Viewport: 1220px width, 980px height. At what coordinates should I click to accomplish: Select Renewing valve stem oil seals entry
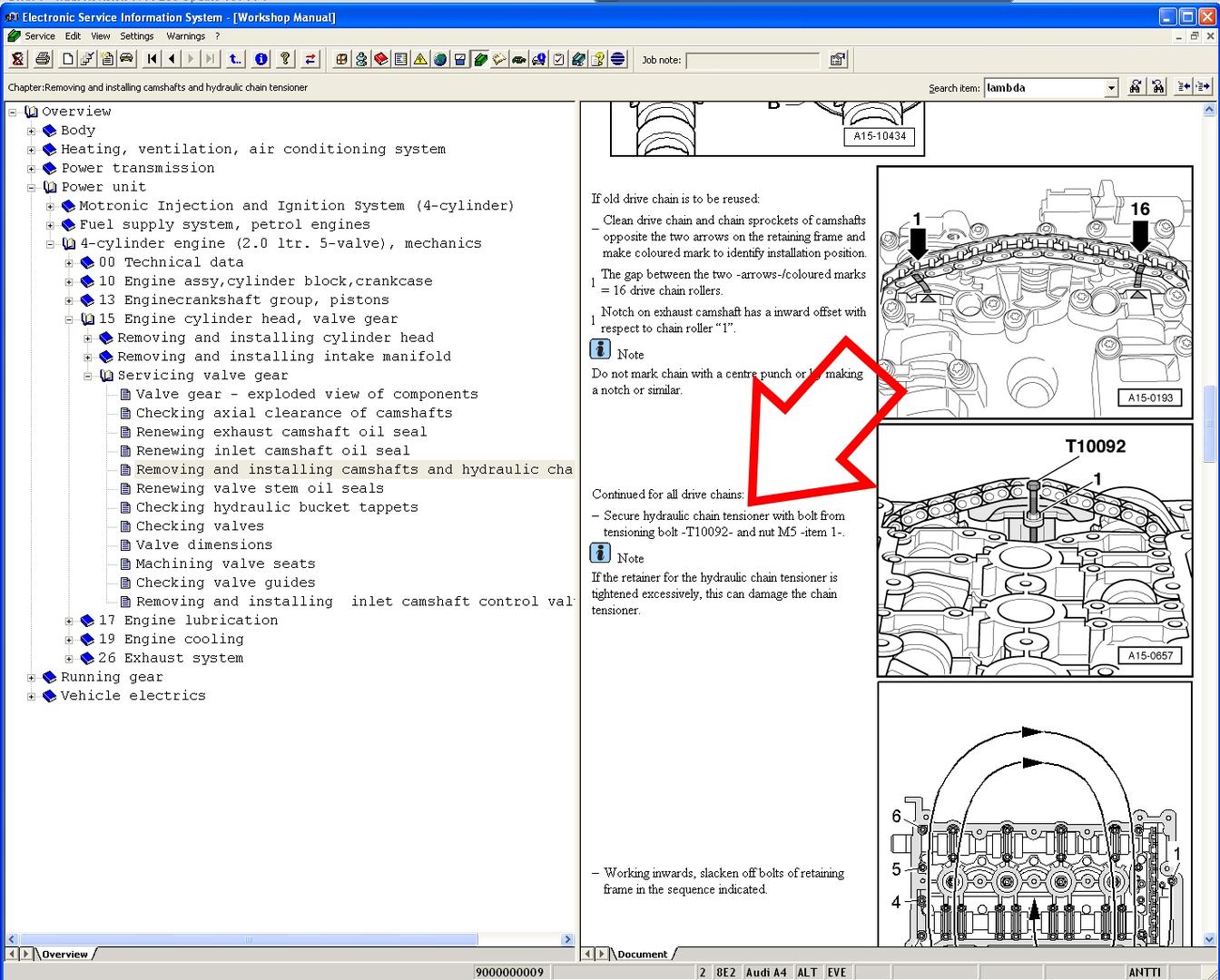click(259, 488)
